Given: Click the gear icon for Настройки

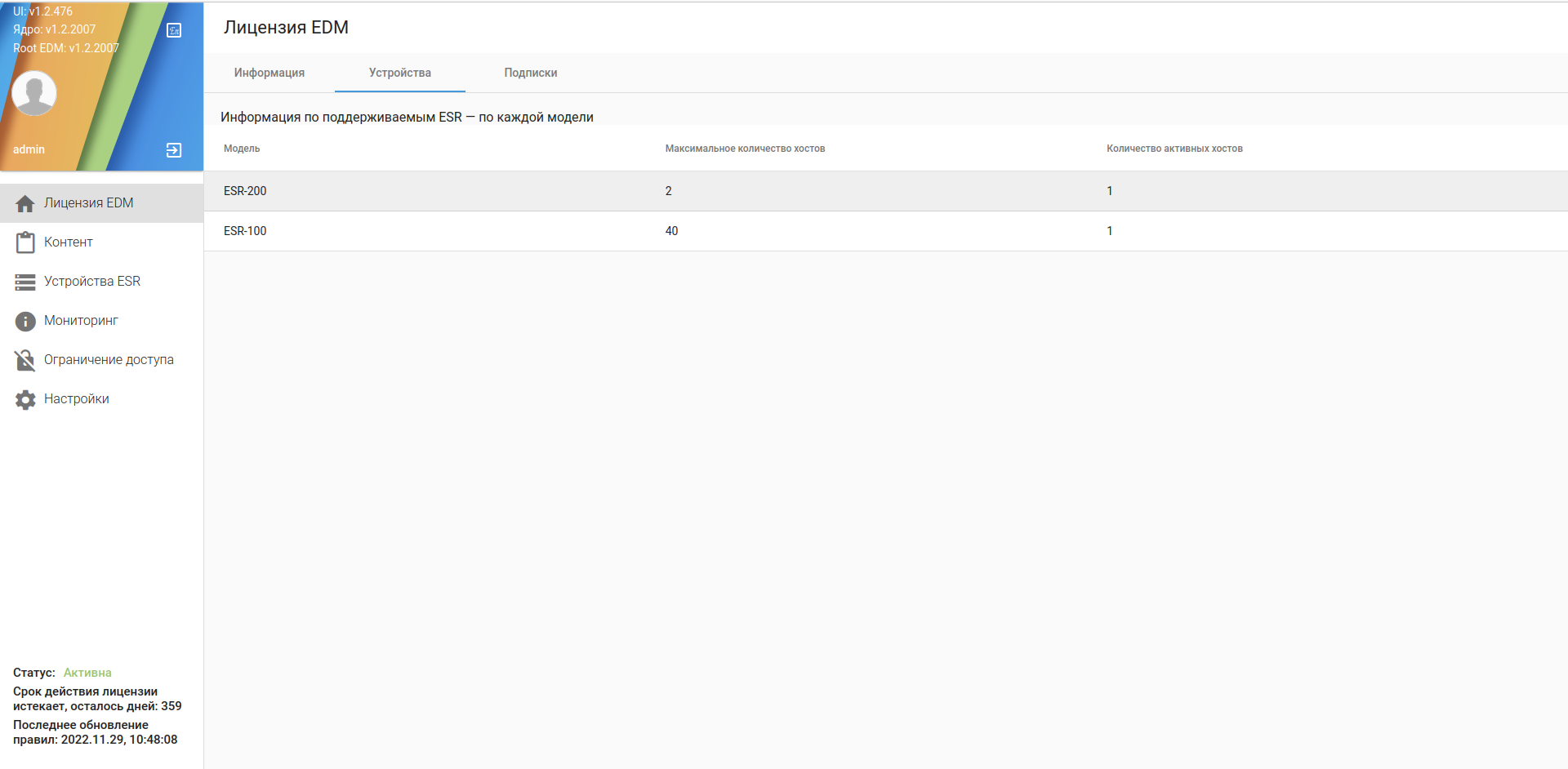Looking at the screenshot, I should click(x=25, y=399).
